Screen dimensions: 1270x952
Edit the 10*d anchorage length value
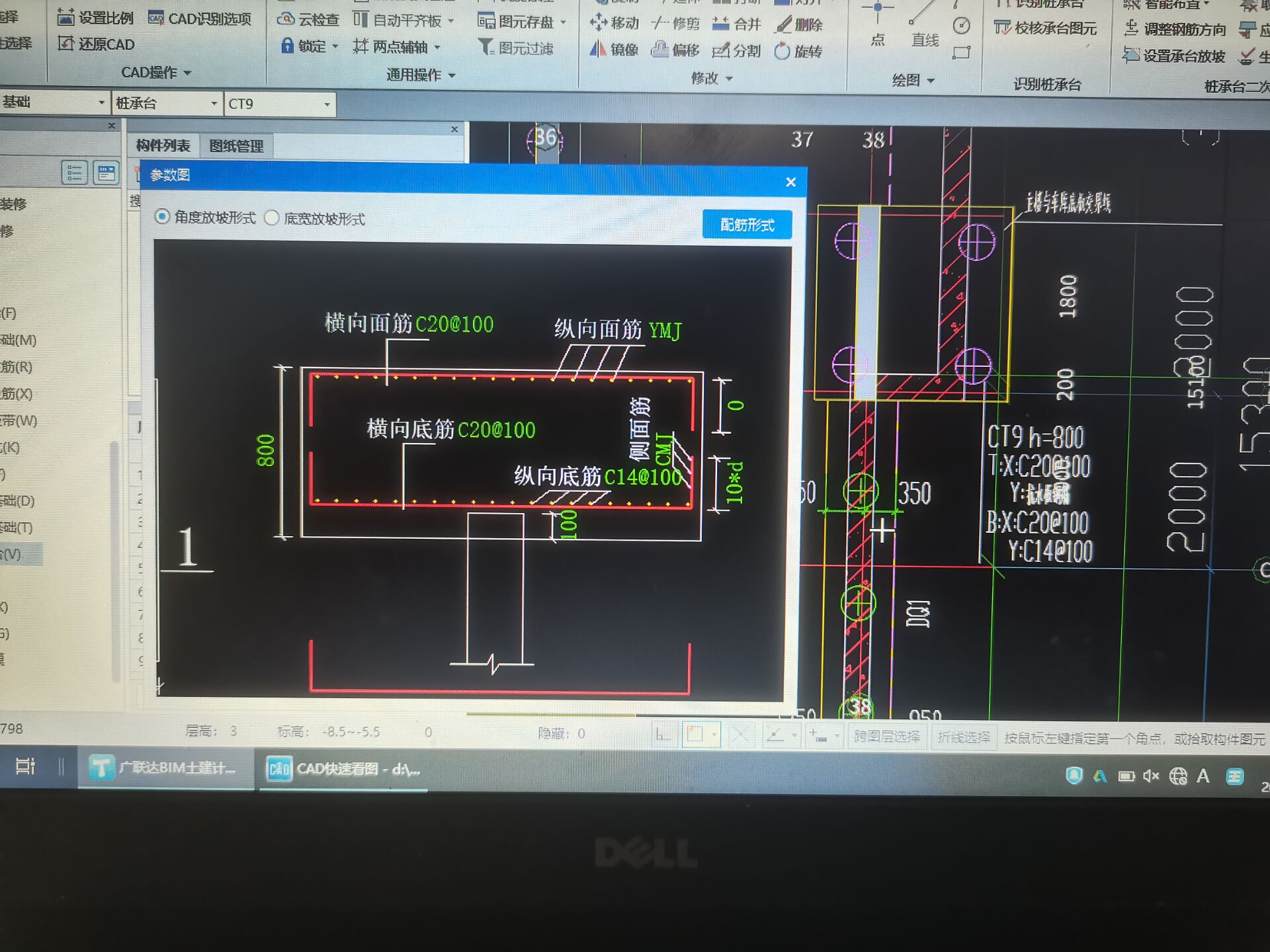click(734, 483)
